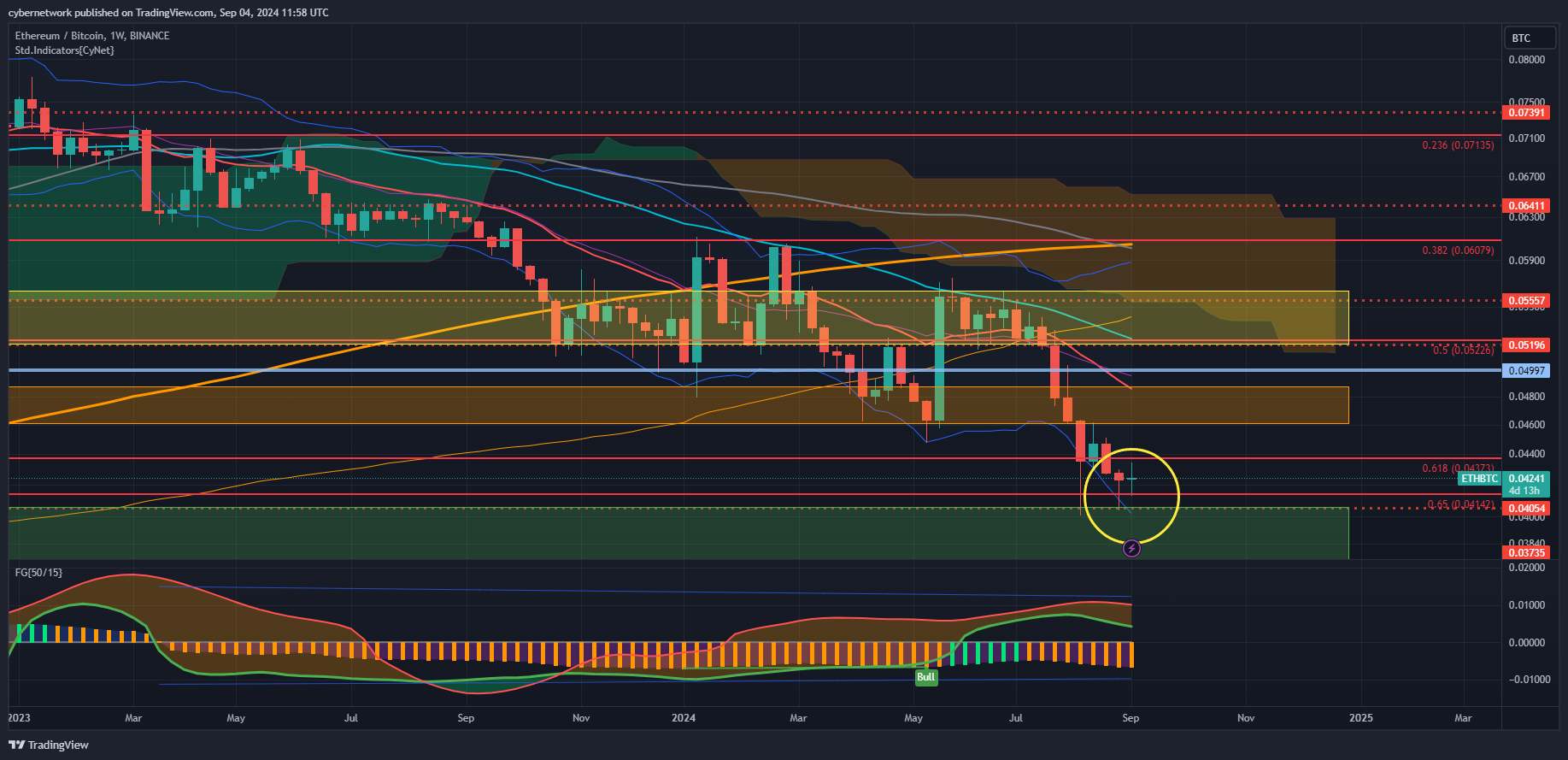Click the Nov label before 2025

tap(1246, 718)
